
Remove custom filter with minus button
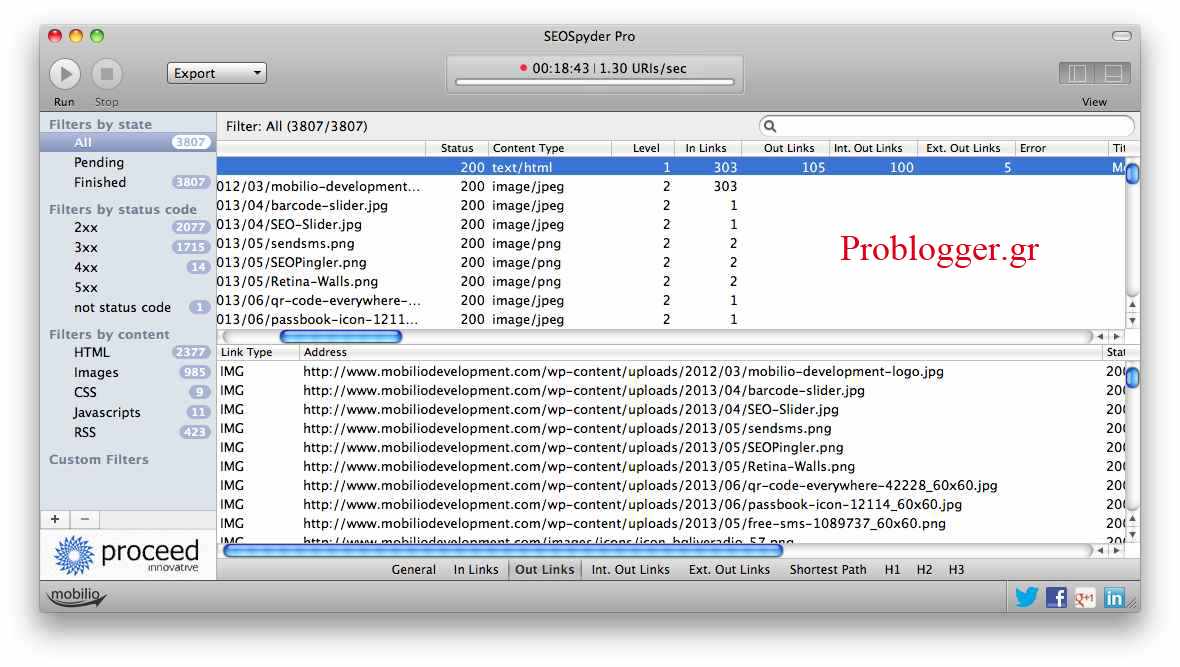84,519
